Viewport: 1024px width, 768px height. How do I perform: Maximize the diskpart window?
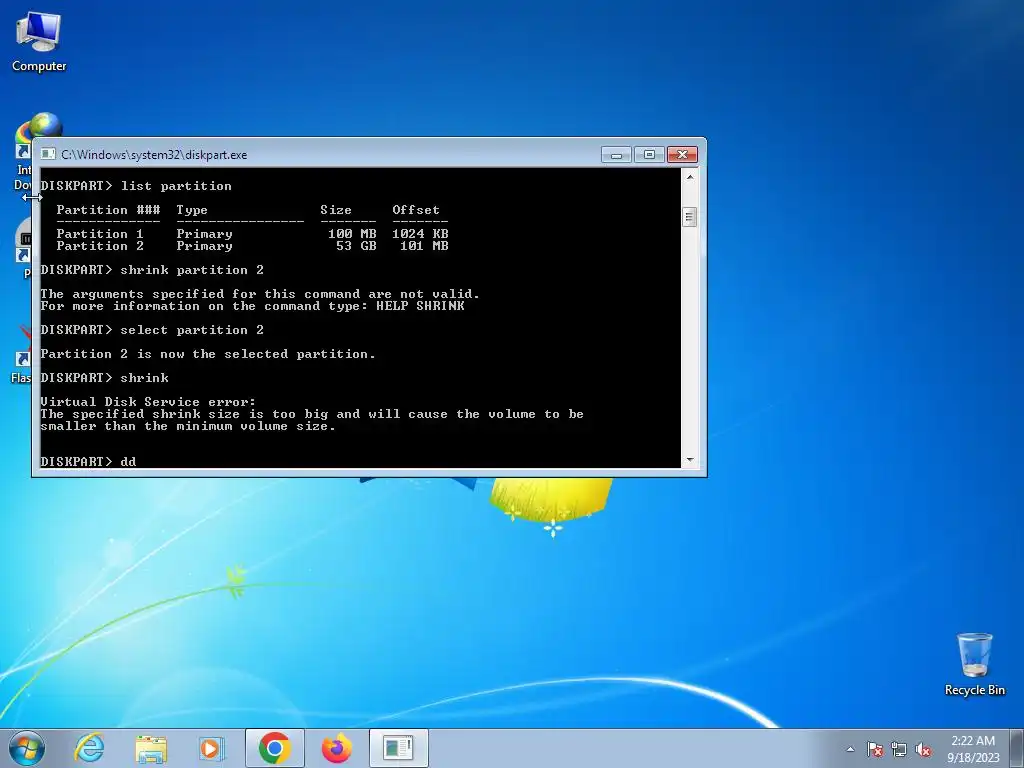coord(649,154)
